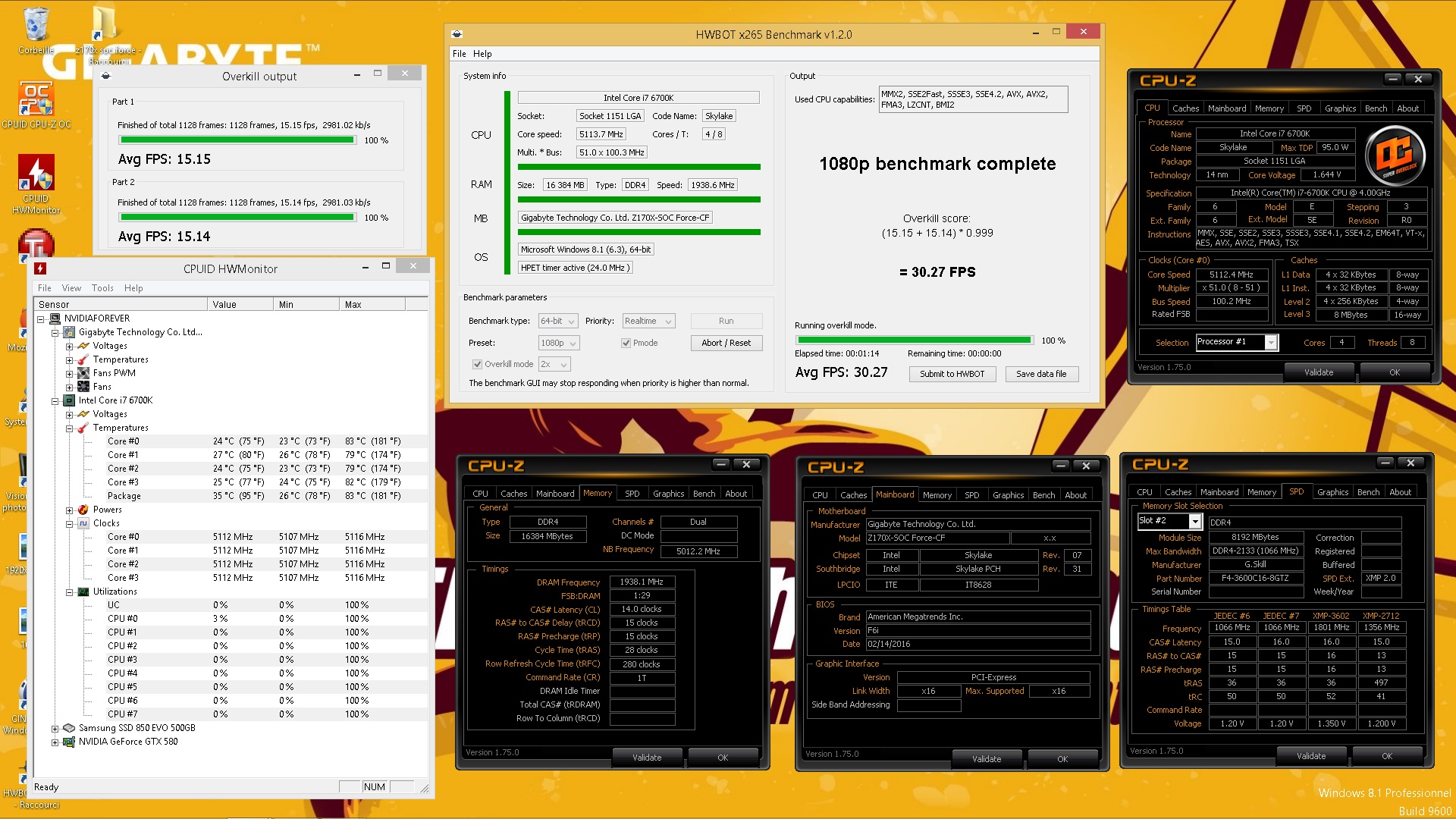Screen dimensions: 1456x819
Task: Open the Tools menu in HWMonitor
Action: point(102,288)
